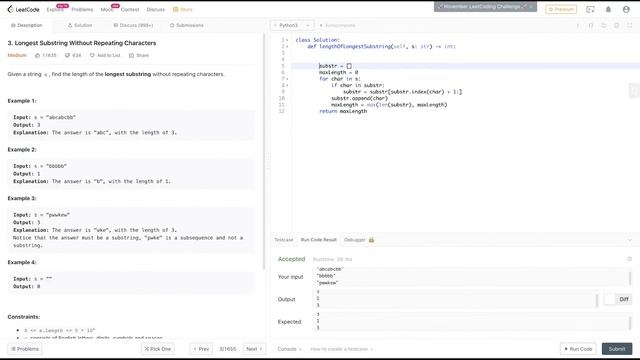Click the thumbs-up like count 11635
640x360 pixels.
click(46, 55)
